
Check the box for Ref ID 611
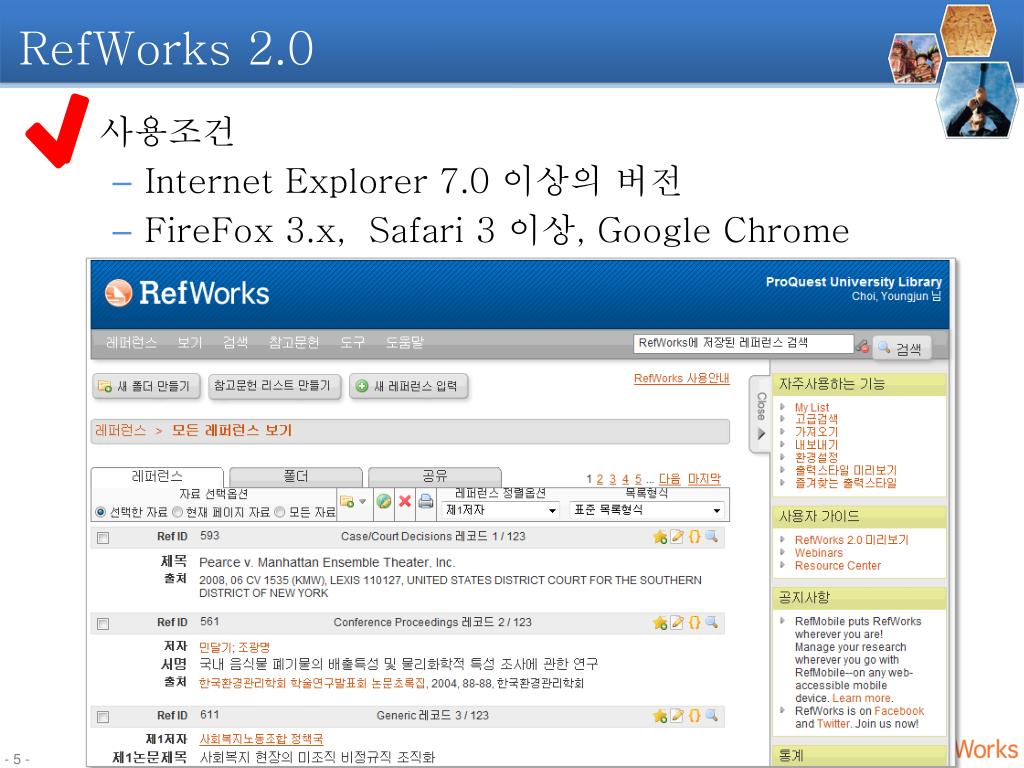pyautogui.click(x=103, y=717)
